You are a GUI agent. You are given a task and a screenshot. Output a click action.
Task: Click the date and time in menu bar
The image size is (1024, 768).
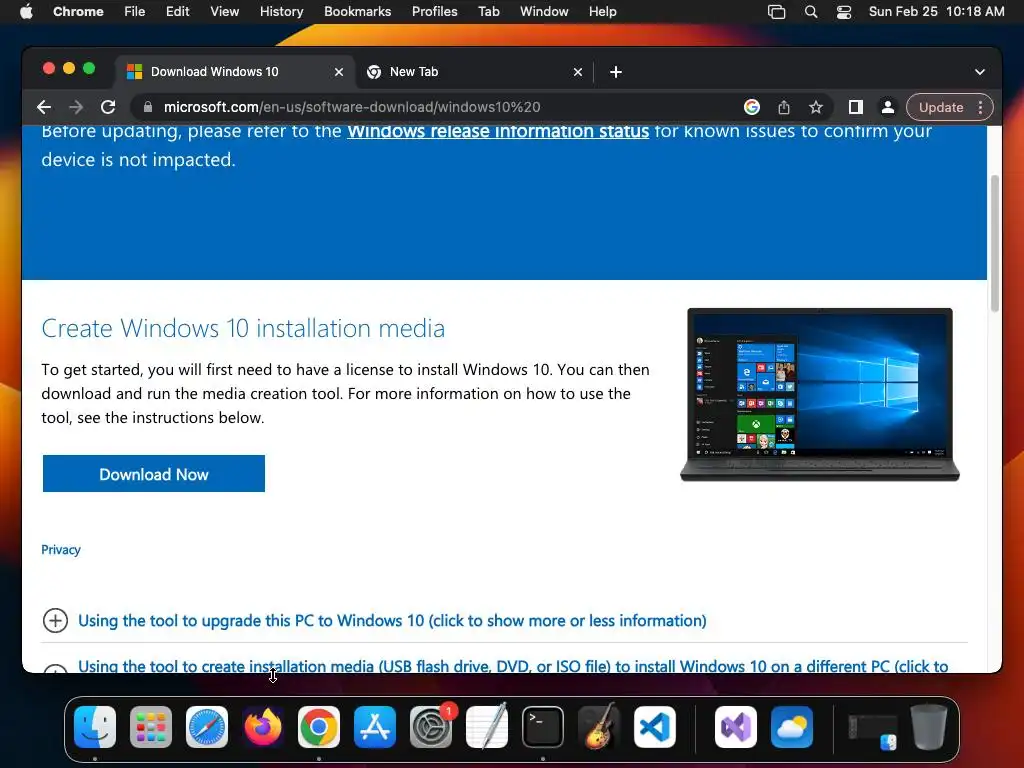pos(936,12)
